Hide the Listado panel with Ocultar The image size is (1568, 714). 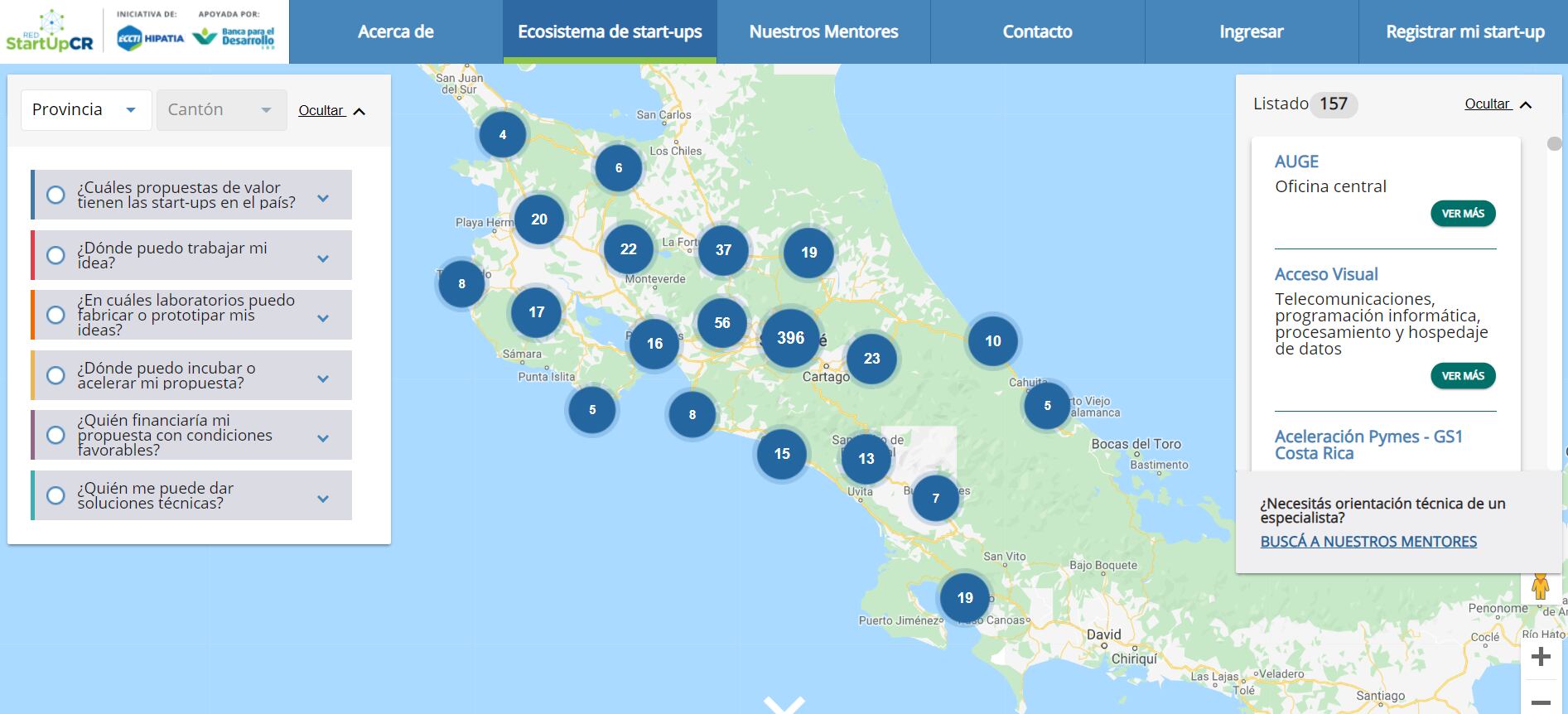[x=1498, y=104]
